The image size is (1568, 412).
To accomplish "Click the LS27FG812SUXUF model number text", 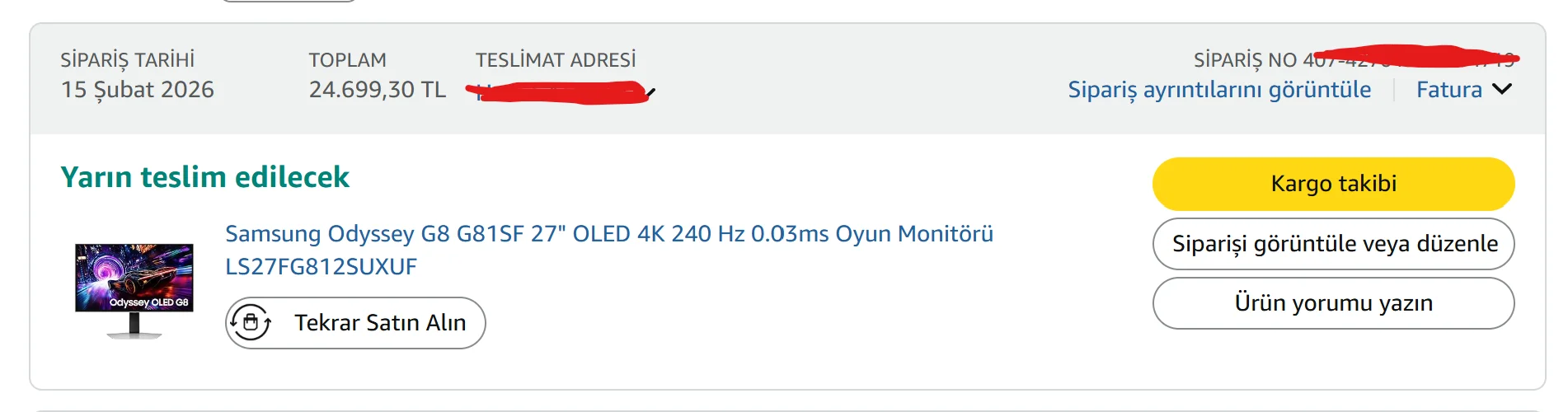I will pos(321,267).
